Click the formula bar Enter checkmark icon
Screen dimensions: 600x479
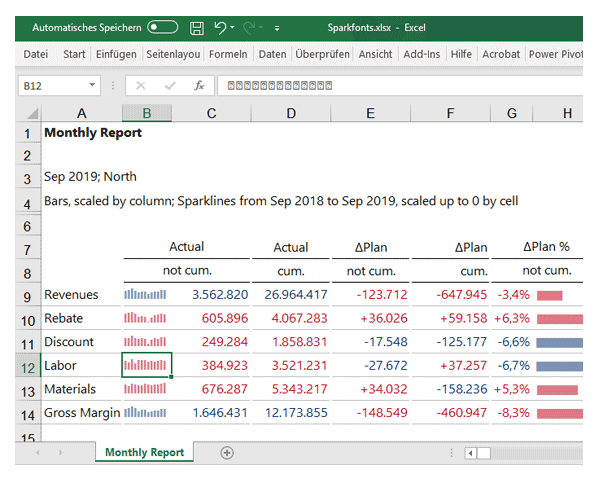coord(169,86)
